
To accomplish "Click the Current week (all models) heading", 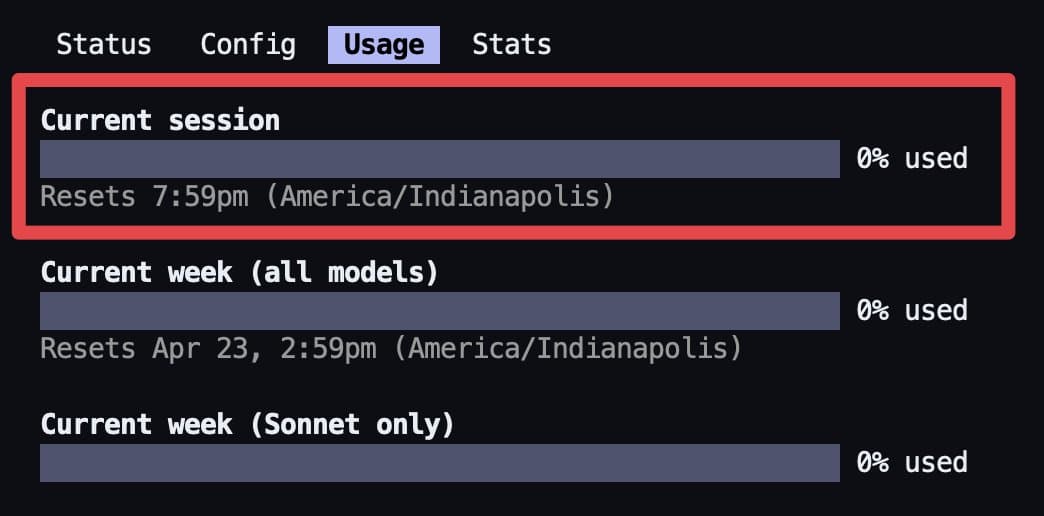I will 239,272.
